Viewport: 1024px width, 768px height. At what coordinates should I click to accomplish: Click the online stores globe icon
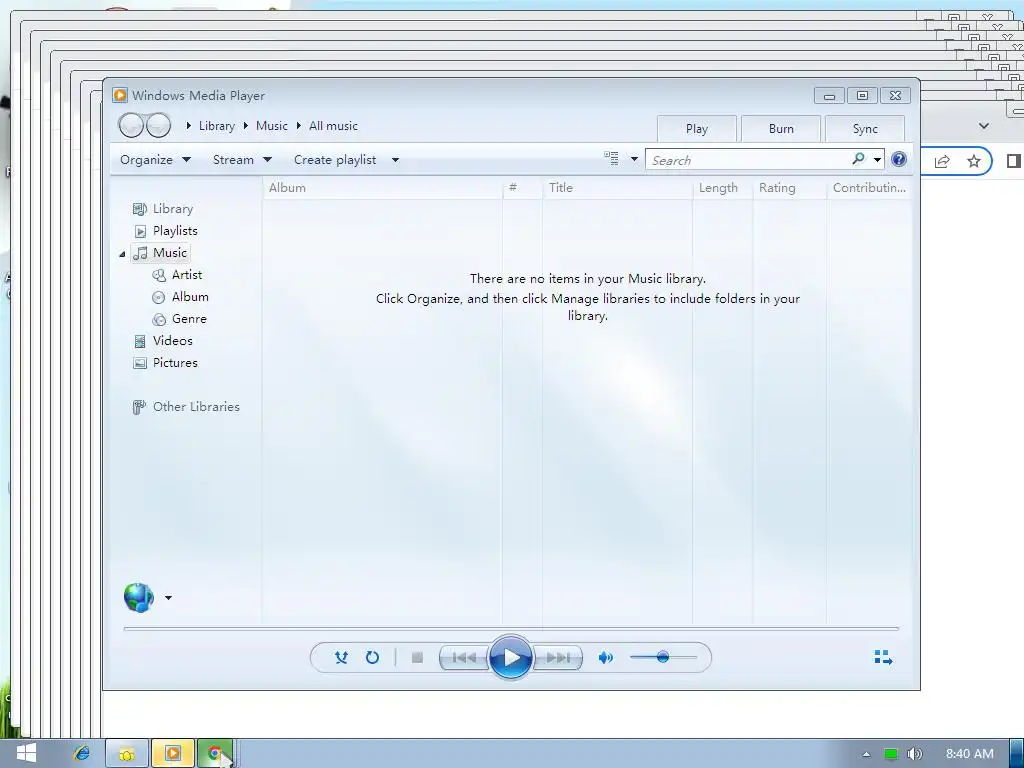point(138,598)
